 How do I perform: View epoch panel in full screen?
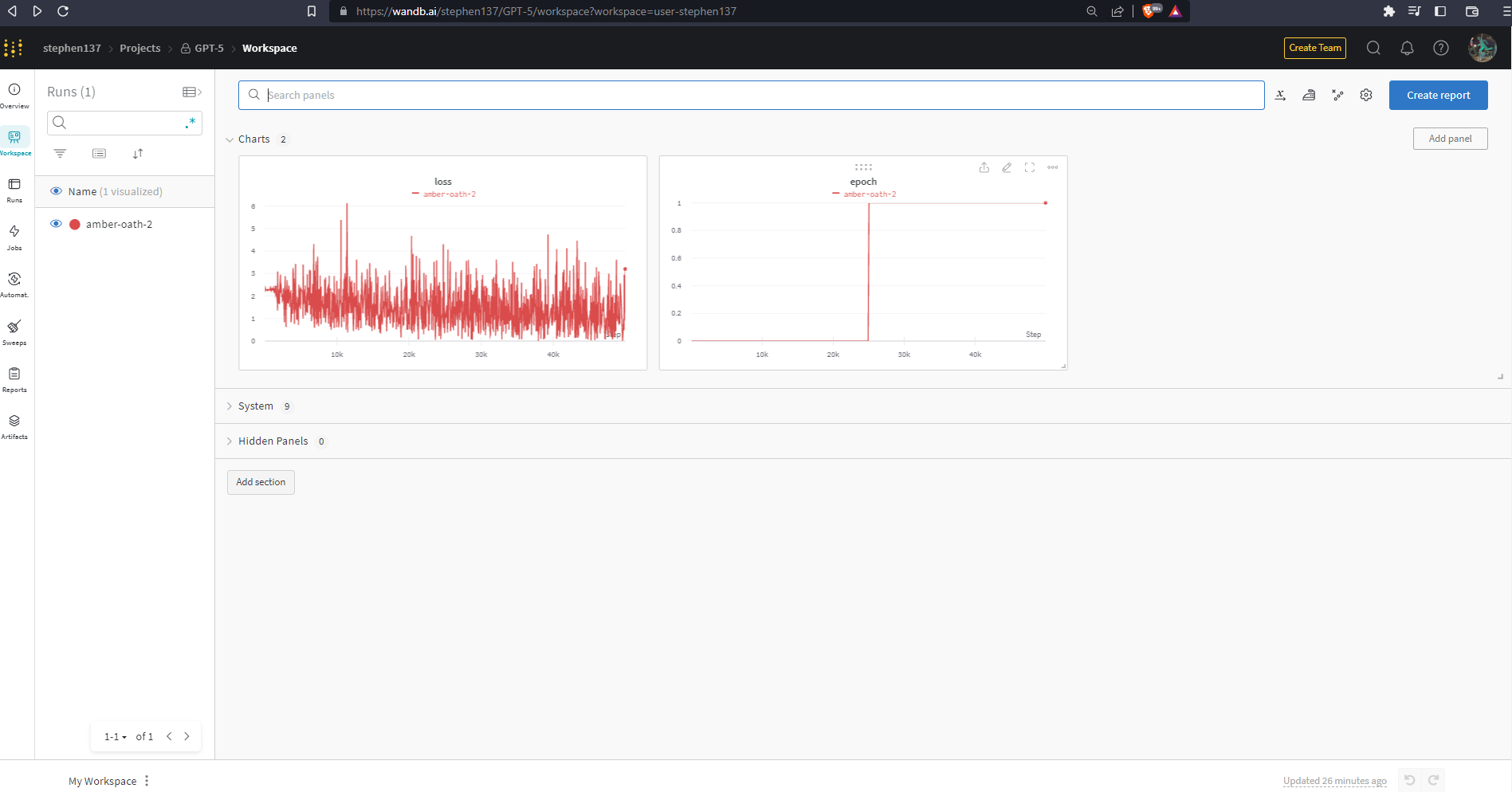point(1030,167)
